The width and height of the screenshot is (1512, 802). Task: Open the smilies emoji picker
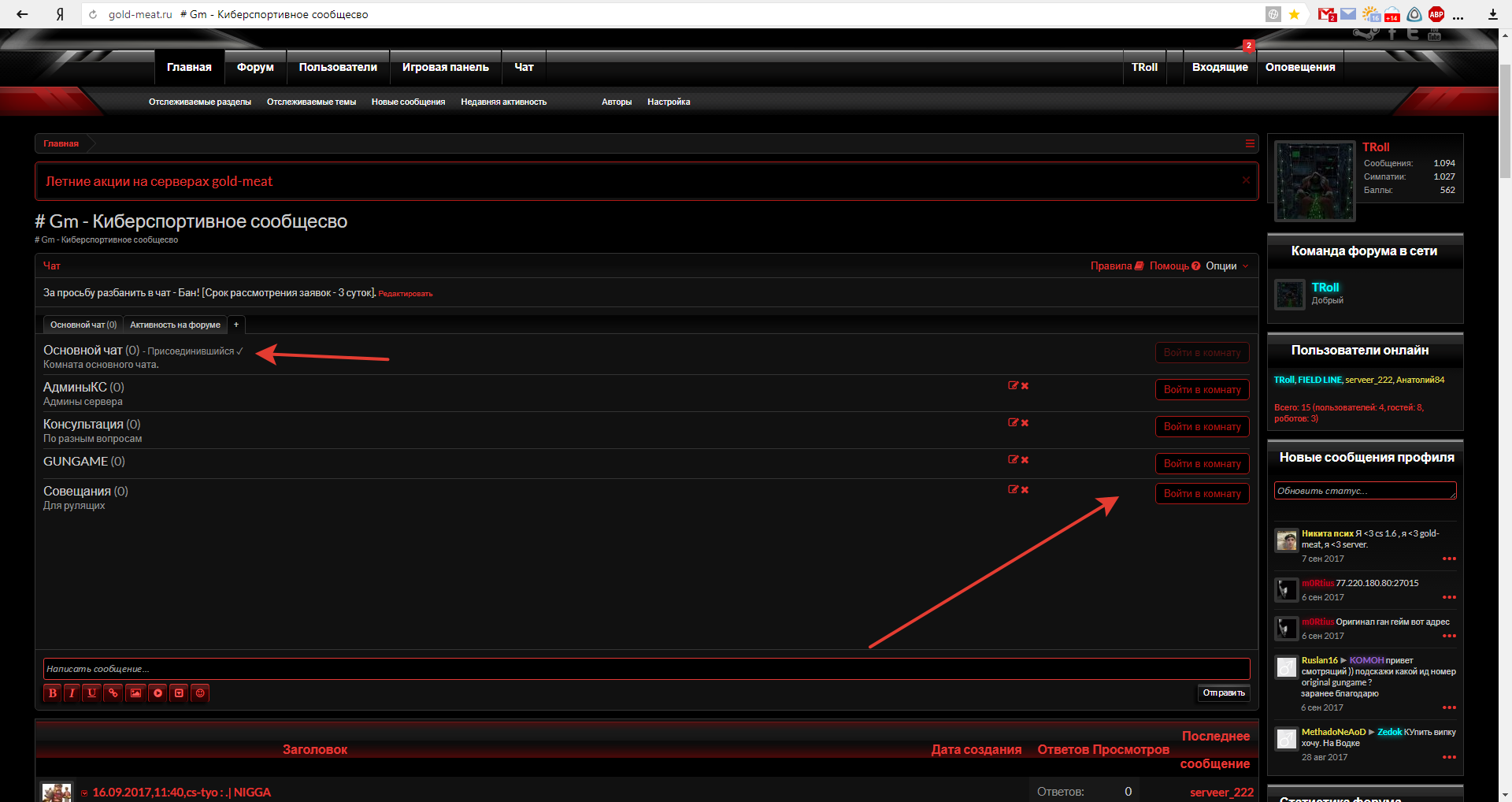point(200,693)
